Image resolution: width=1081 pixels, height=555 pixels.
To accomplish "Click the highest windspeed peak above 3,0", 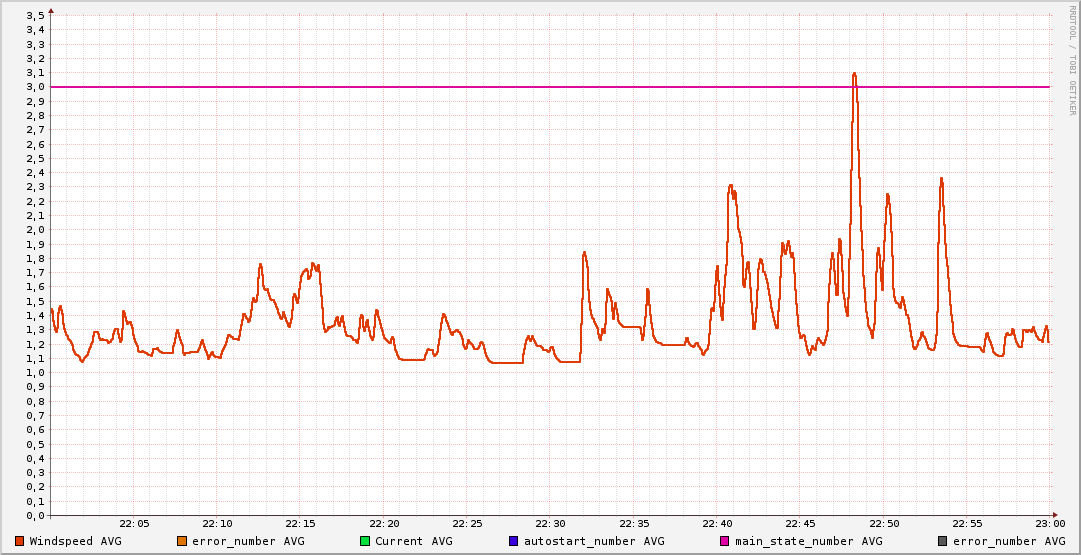I will [x=854, y=74].
